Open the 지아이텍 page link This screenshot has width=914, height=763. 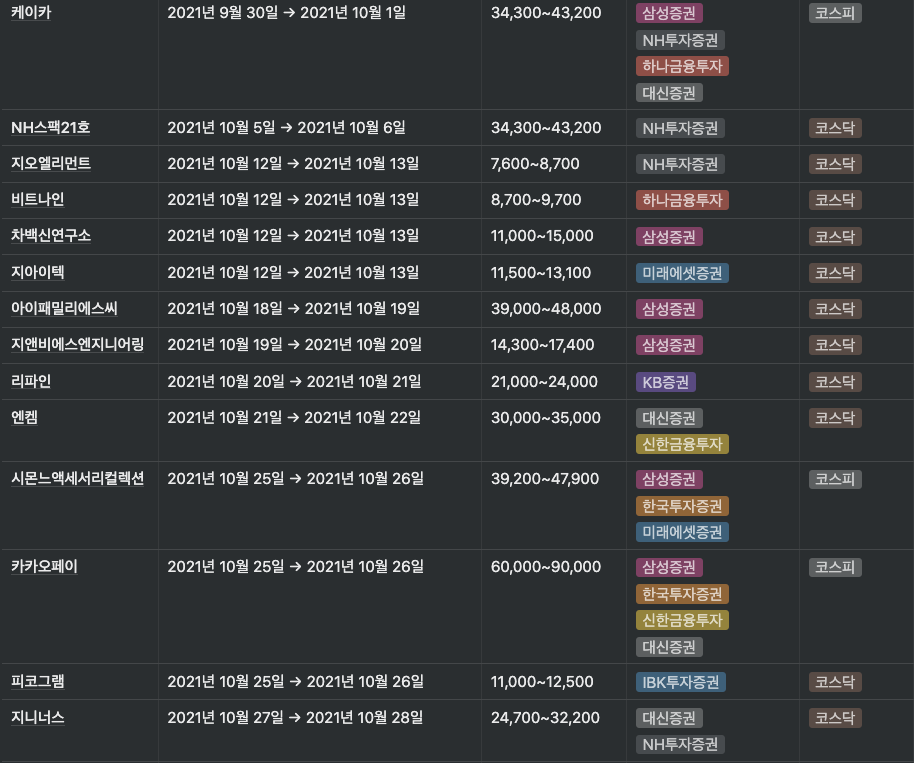(38, 272)
